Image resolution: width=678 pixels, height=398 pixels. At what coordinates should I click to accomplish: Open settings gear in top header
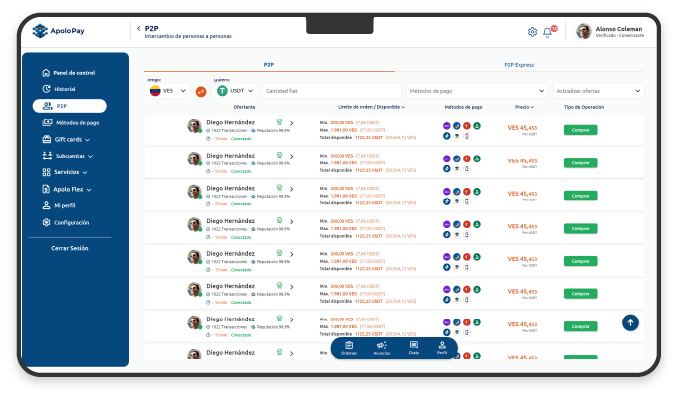click(532, 32)
